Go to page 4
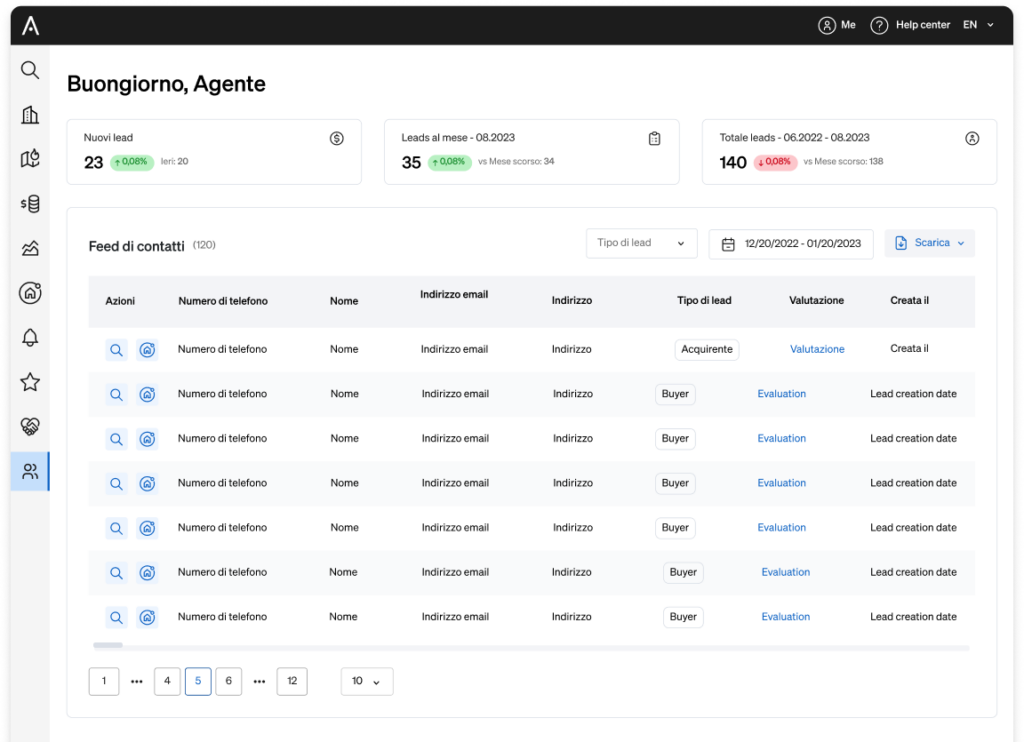Image resolution: width=1024 pixels, height=742 pixels. click(167, 681)
